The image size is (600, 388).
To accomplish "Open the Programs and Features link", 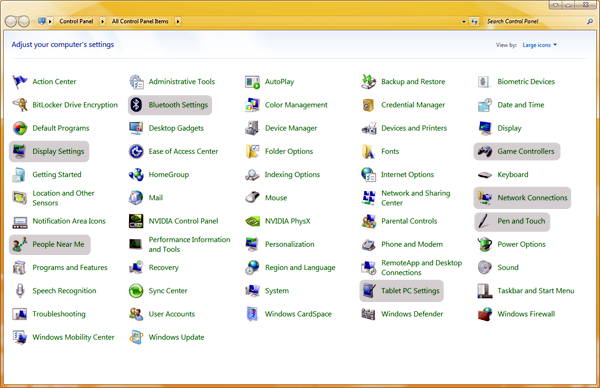I will (x=70, y=267).
